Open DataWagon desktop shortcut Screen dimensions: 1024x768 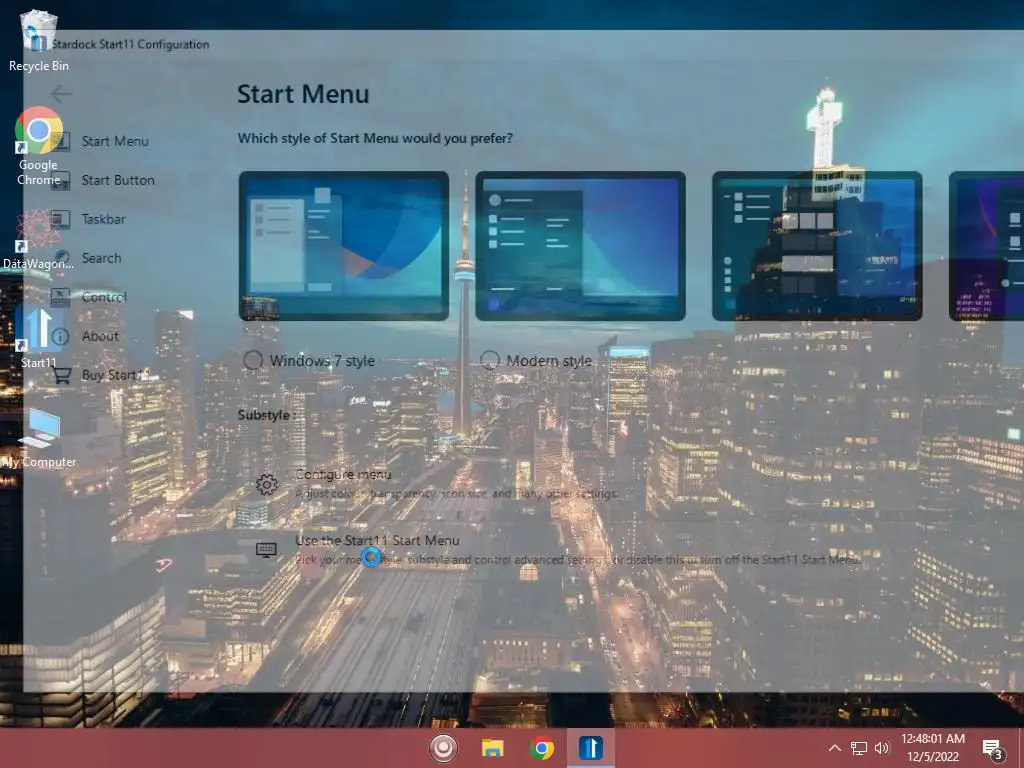[39, 239]
